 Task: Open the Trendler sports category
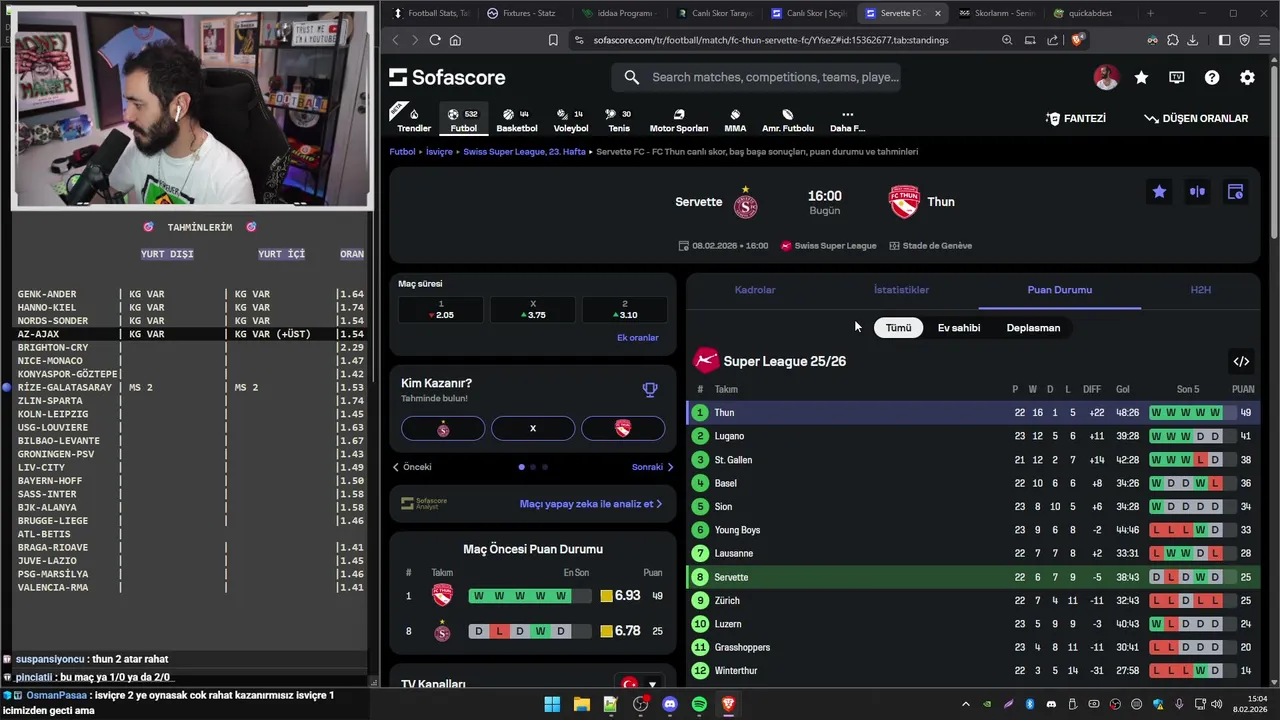pyautogui.click(x=414, y=119)
